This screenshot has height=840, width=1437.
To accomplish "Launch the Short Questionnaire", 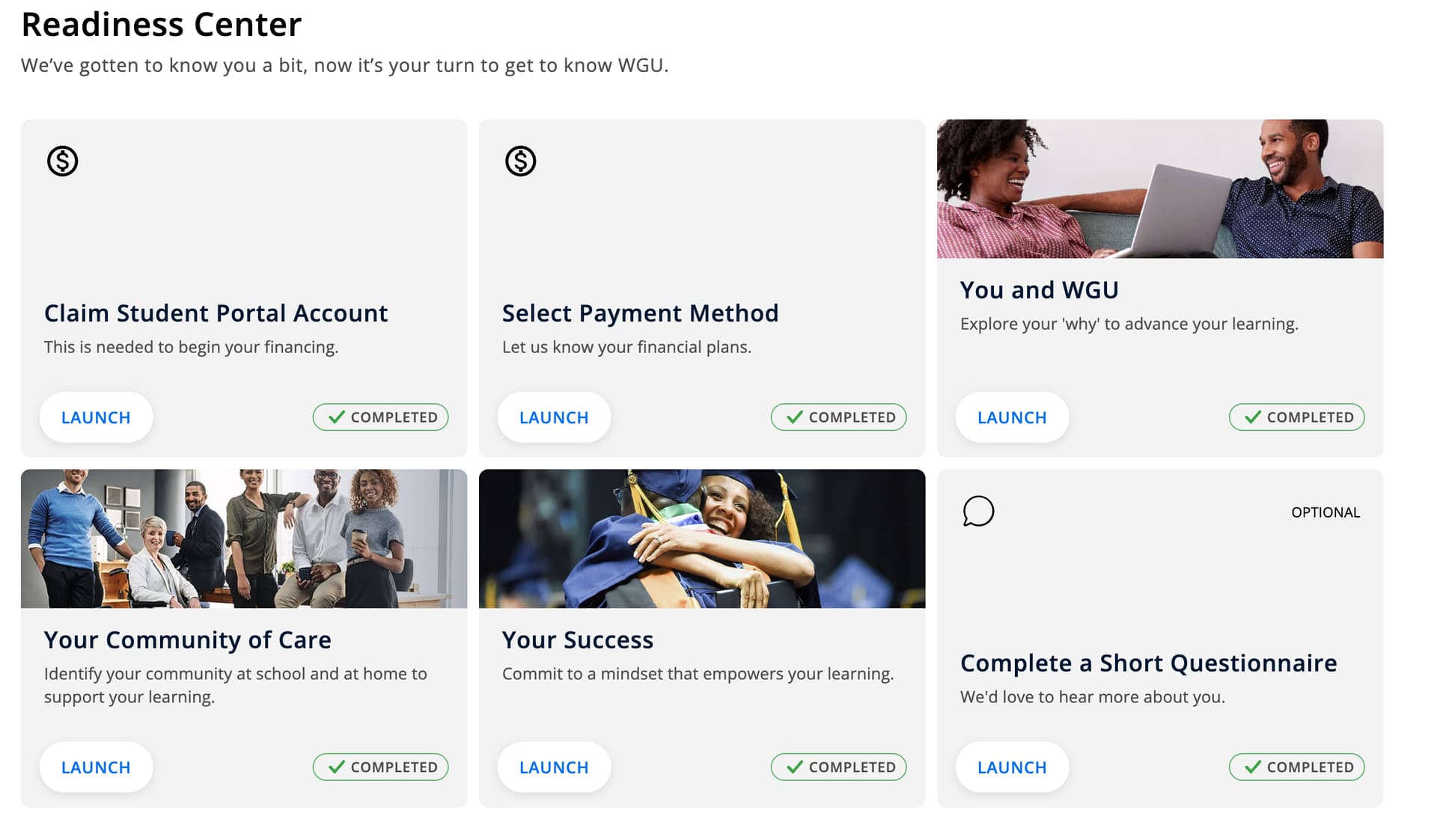I will (x=1012, y=767).
